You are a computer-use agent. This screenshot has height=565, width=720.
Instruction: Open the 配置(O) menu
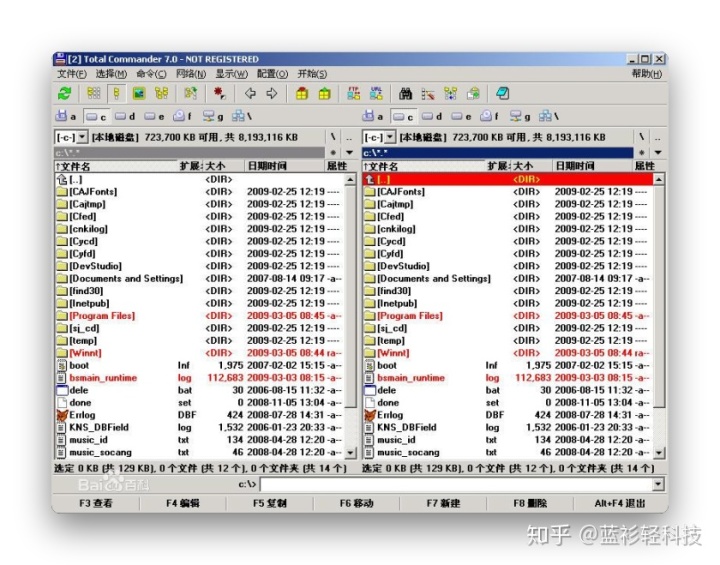(272, 74)
